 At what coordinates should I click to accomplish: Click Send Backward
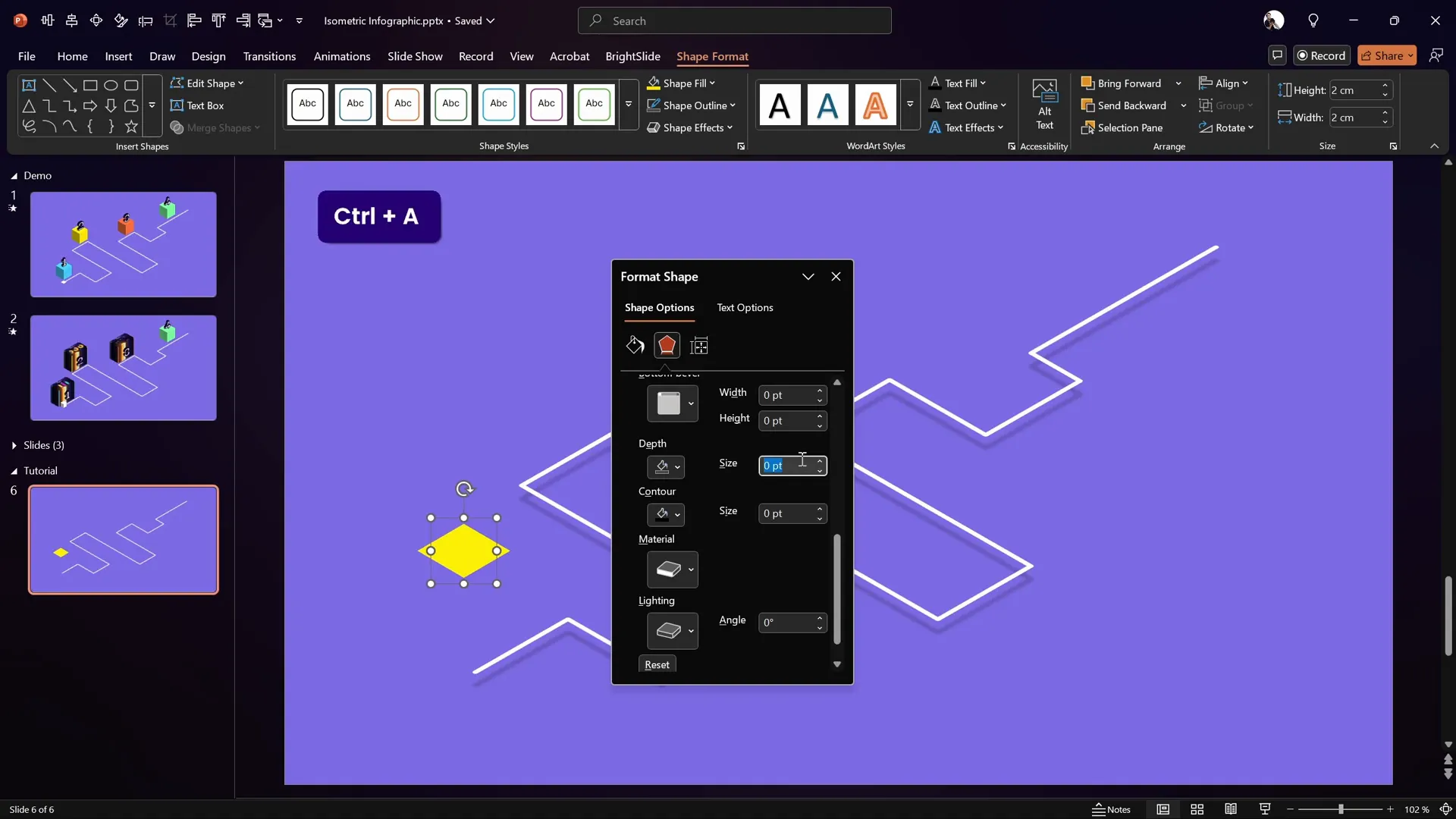[x=1124, y=105]
